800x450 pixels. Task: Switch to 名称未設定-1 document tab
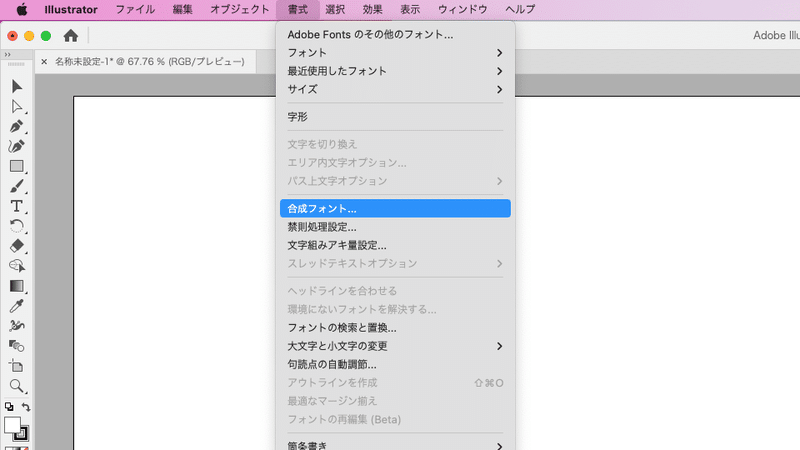149,62
